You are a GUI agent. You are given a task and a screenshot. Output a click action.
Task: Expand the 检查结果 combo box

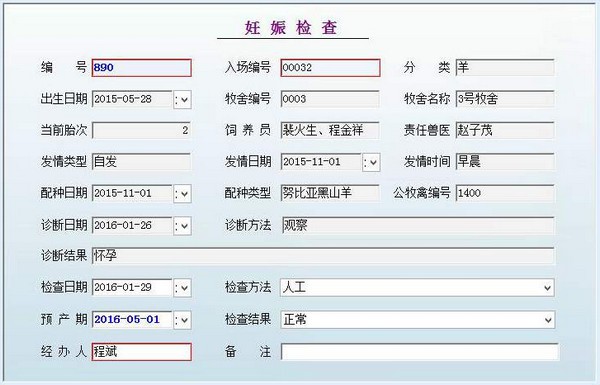(x=548, y=320)
